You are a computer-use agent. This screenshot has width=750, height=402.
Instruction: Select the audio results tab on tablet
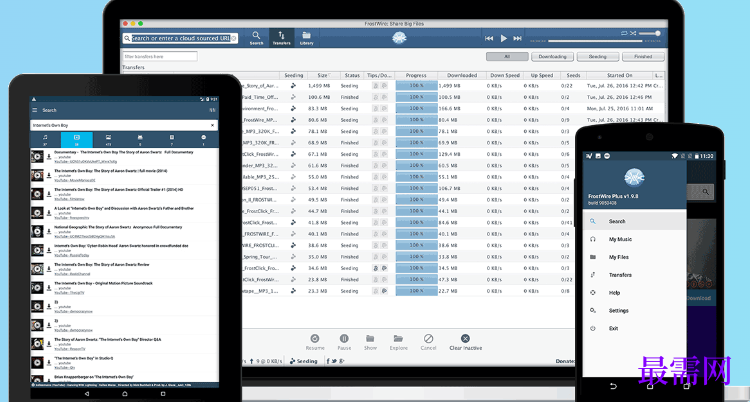pyautogui.click(x=45, y=140)
